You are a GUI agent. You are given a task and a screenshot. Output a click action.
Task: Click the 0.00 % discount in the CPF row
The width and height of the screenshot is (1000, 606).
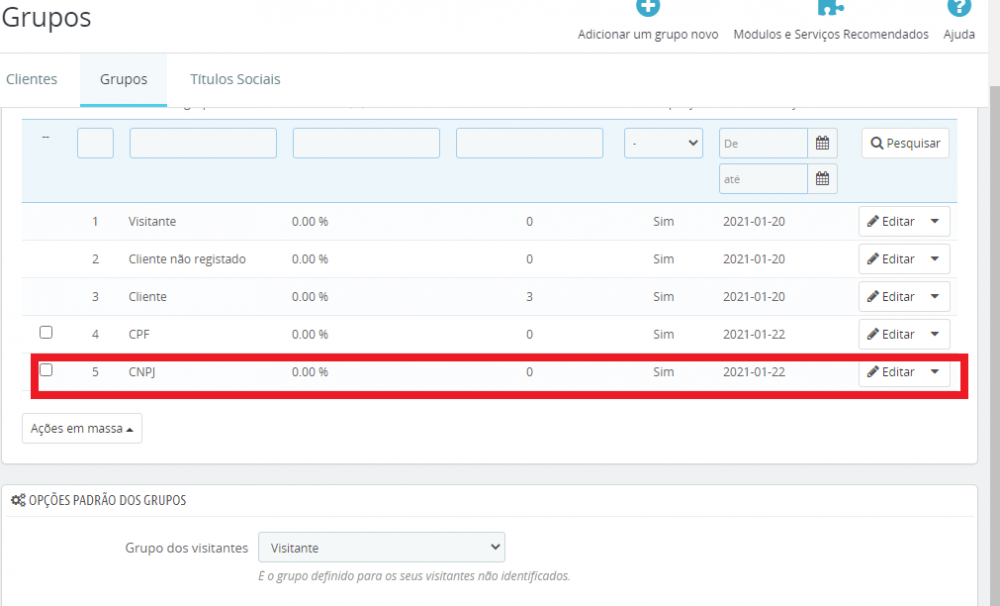[310, 334]
